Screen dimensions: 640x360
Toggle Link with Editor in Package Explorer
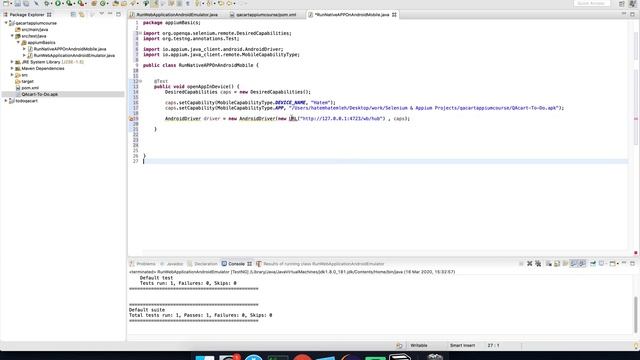(x=82, y=14)
